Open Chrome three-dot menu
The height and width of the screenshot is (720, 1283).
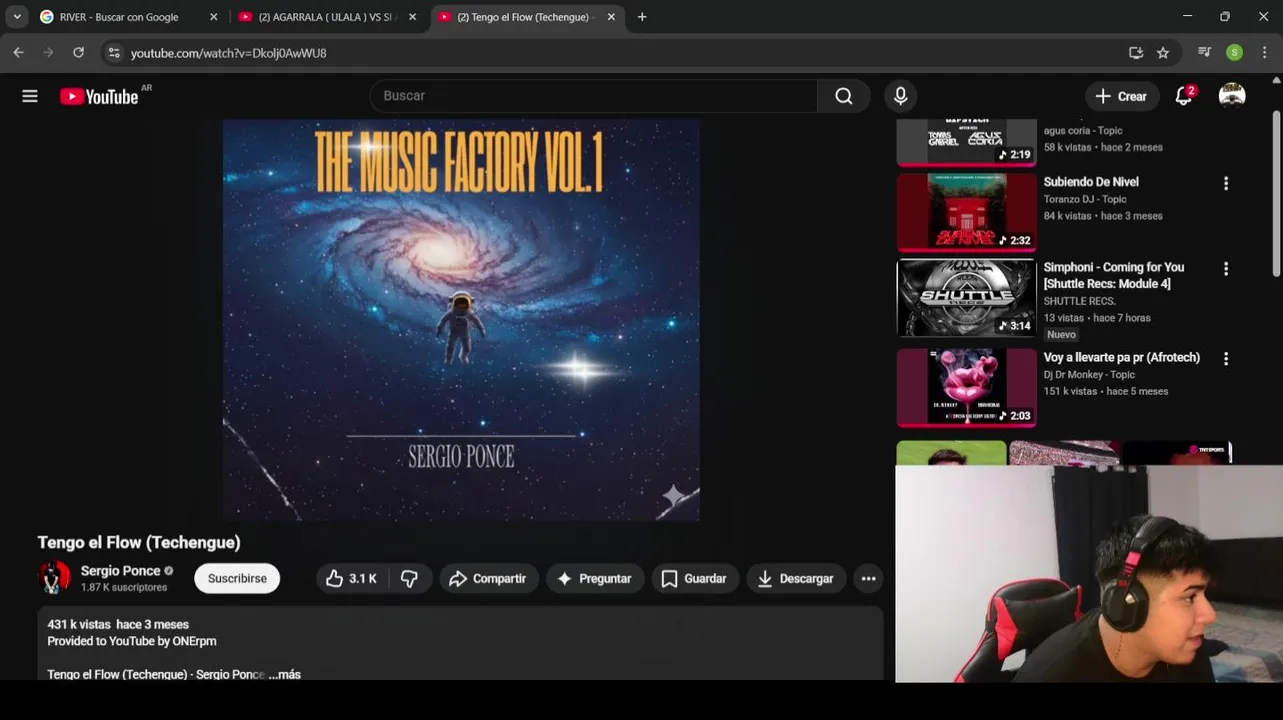[x=1265, y=53]
